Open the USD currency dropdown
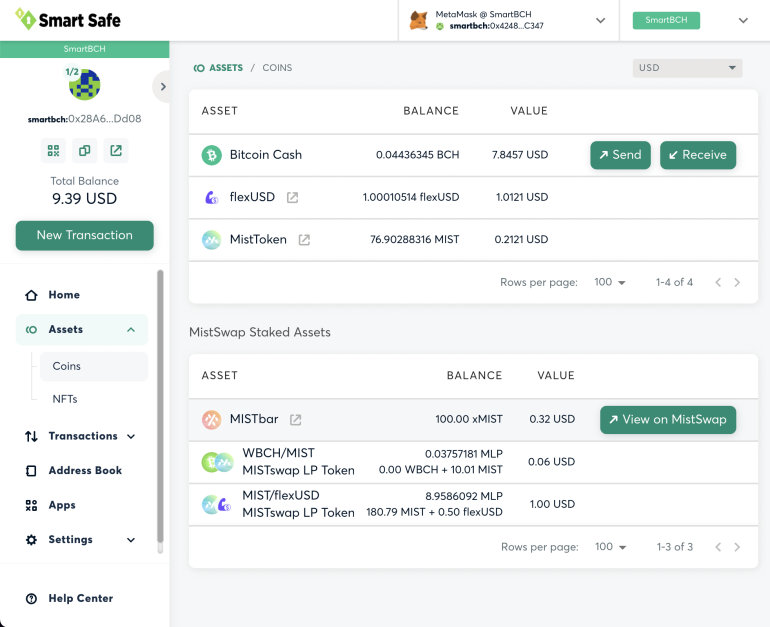This screenshot has width=770, height=627. pyautogui.click(x=687, y=68)
